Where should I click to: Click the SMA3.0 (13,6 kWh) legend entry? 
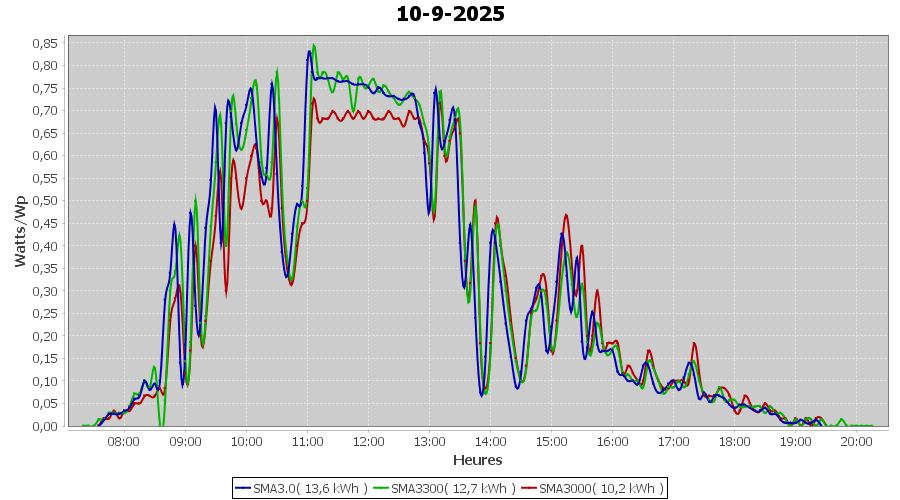point(302,489)
